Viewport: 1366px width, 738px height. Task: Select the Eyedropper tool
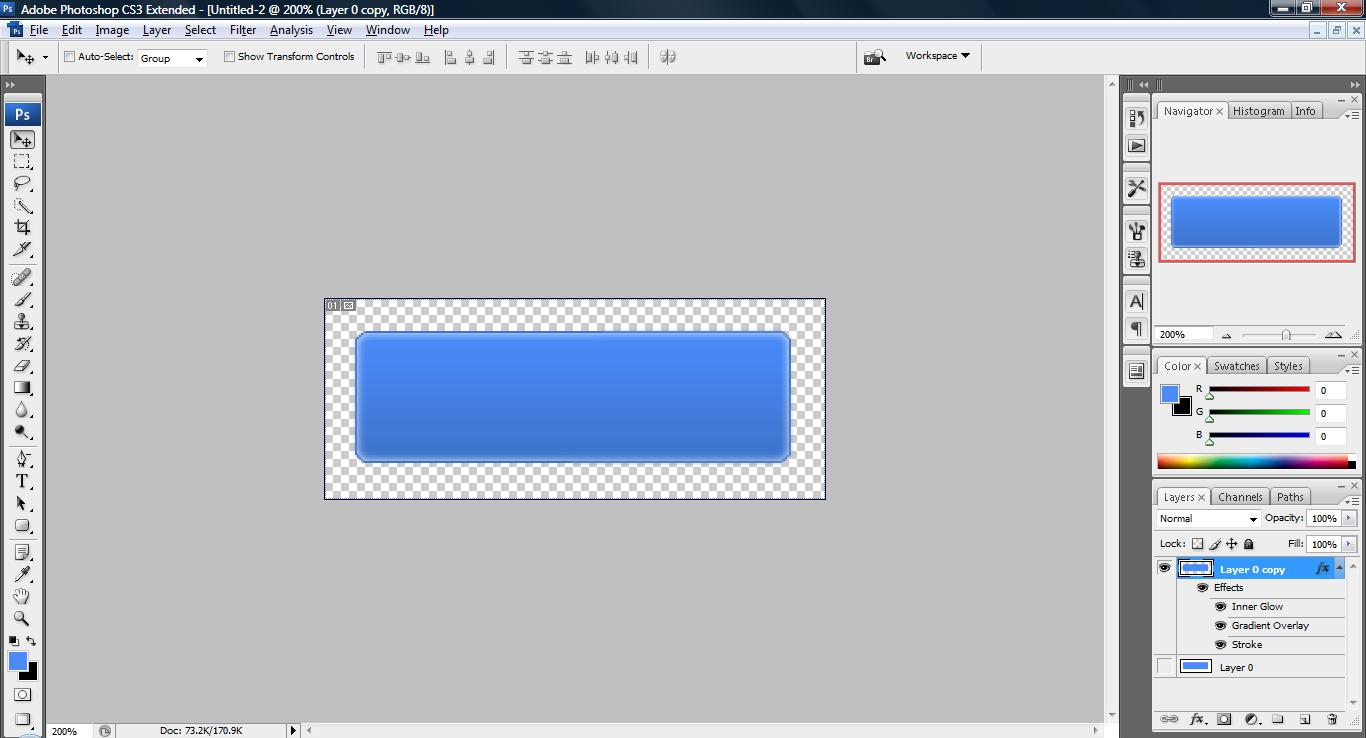point(22,574)
